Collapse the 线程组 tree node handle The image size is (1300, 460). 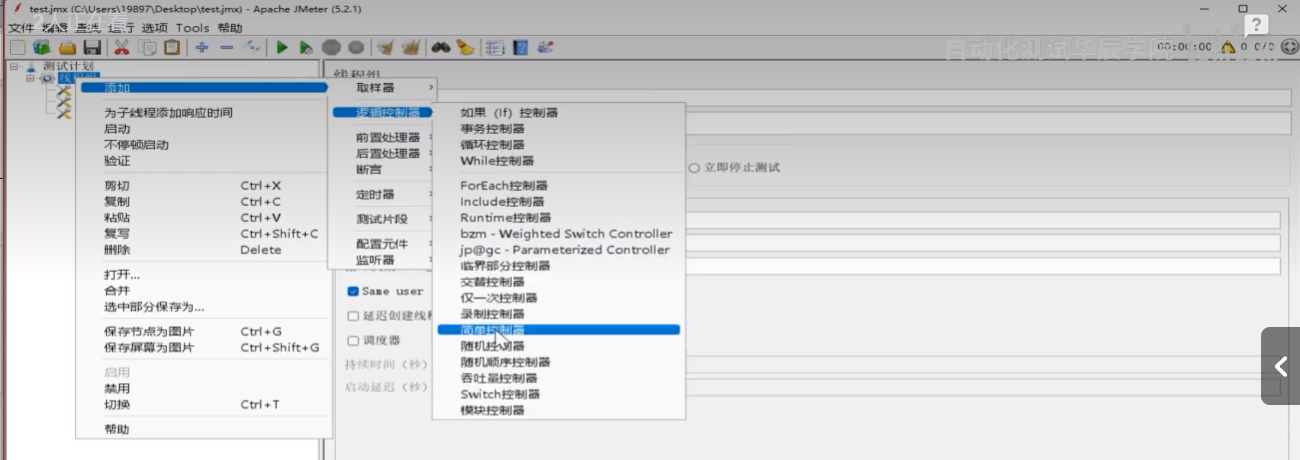click(30, 78)
